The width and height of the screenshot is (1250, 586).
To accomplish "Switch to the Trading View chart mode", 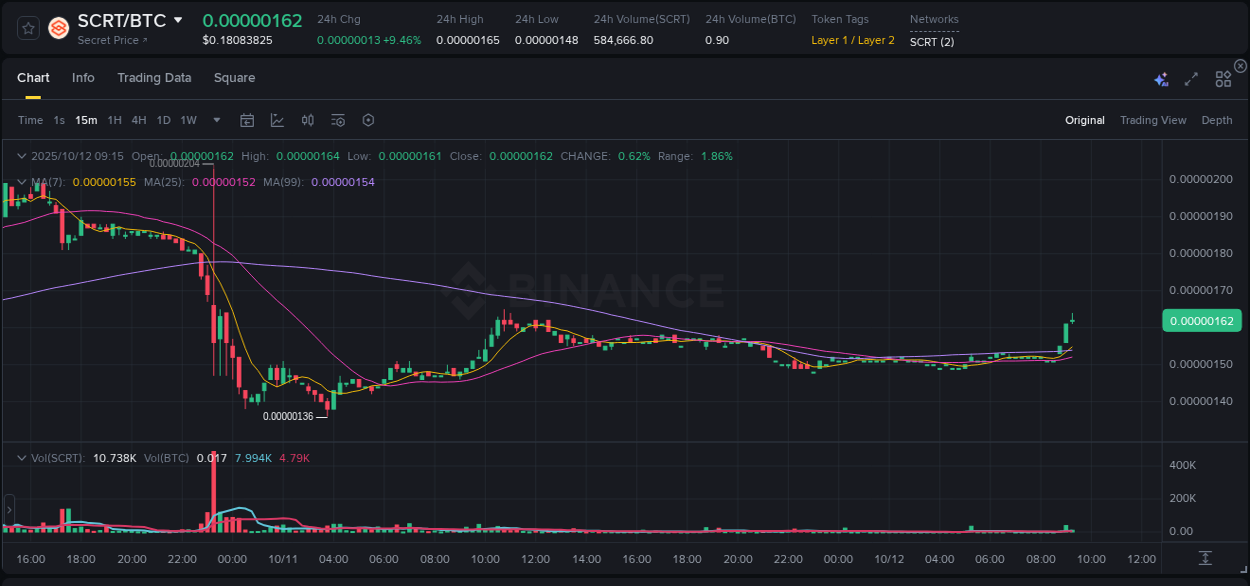I will pos(1153,120).
